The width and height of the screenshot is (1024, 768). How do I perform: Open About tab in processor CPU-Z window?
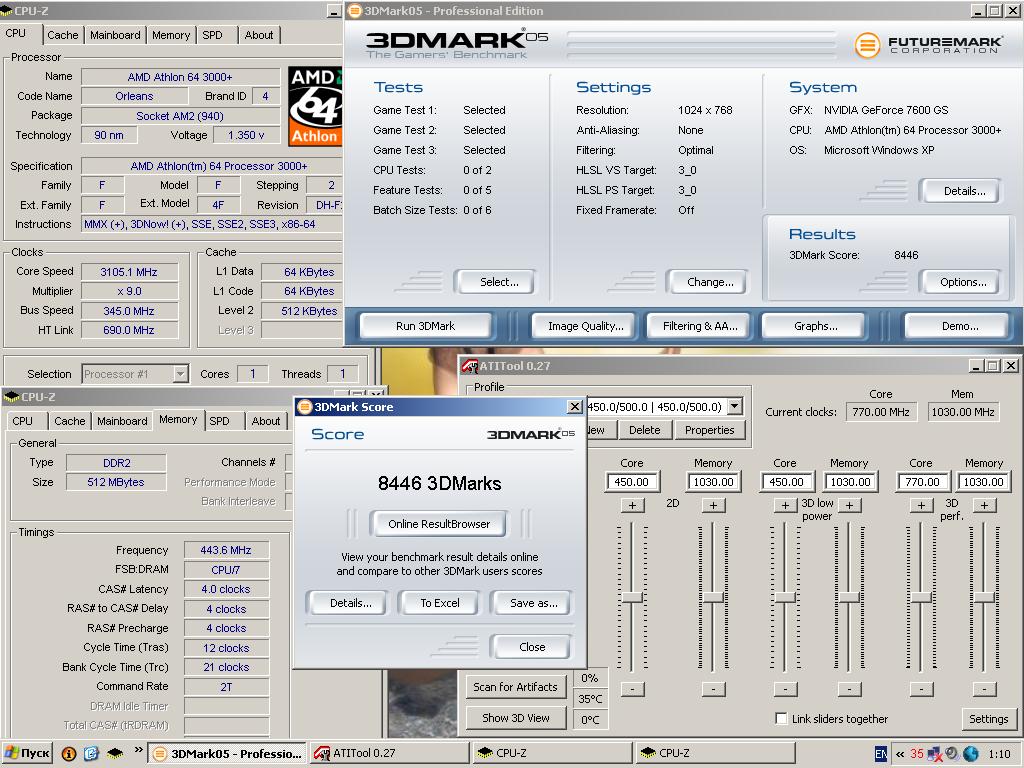click(259, 35)
